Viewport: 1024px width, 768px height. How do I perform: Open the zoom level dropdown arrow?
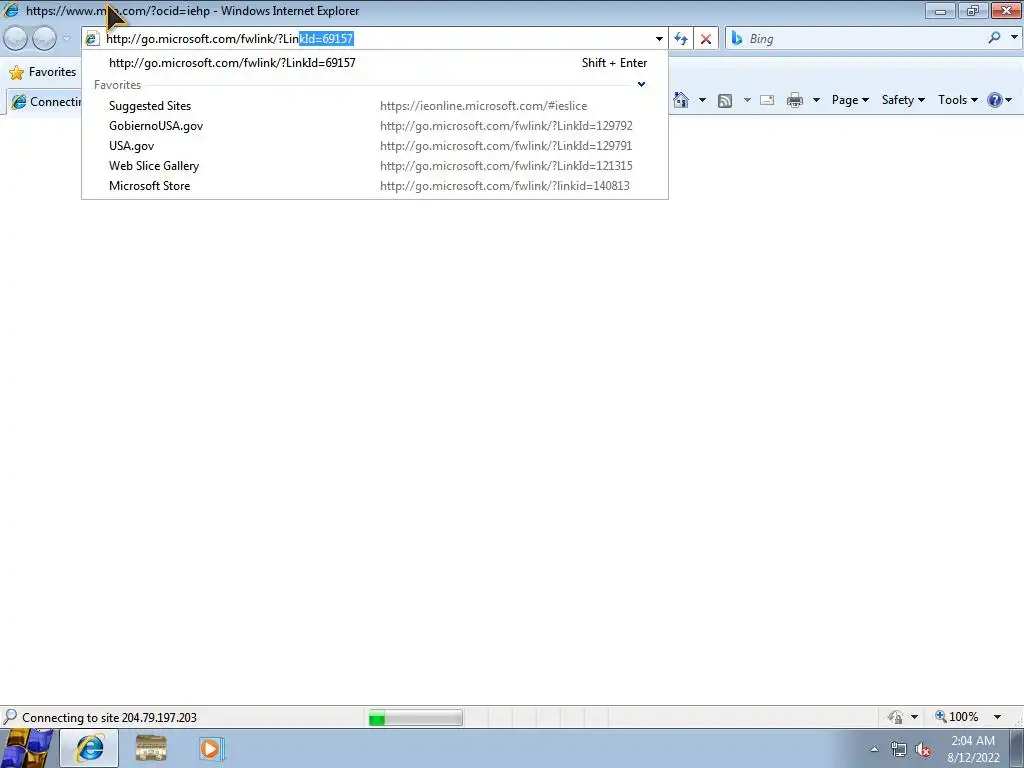pyautogui.click(x=997, y=717)
